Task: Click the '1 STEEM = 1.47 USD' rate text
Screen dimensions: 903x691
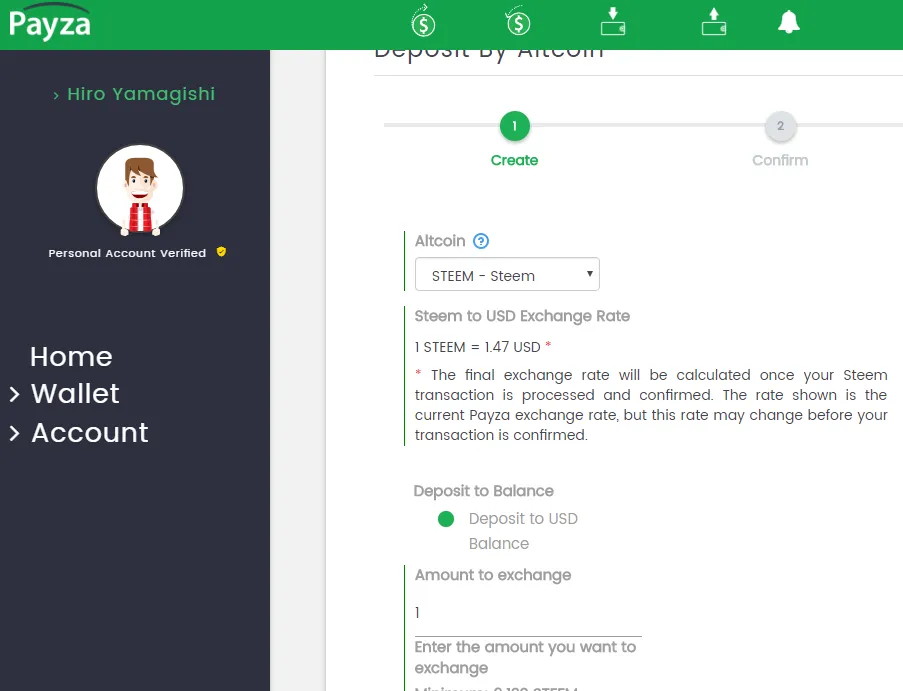Action: coord(477,347)
